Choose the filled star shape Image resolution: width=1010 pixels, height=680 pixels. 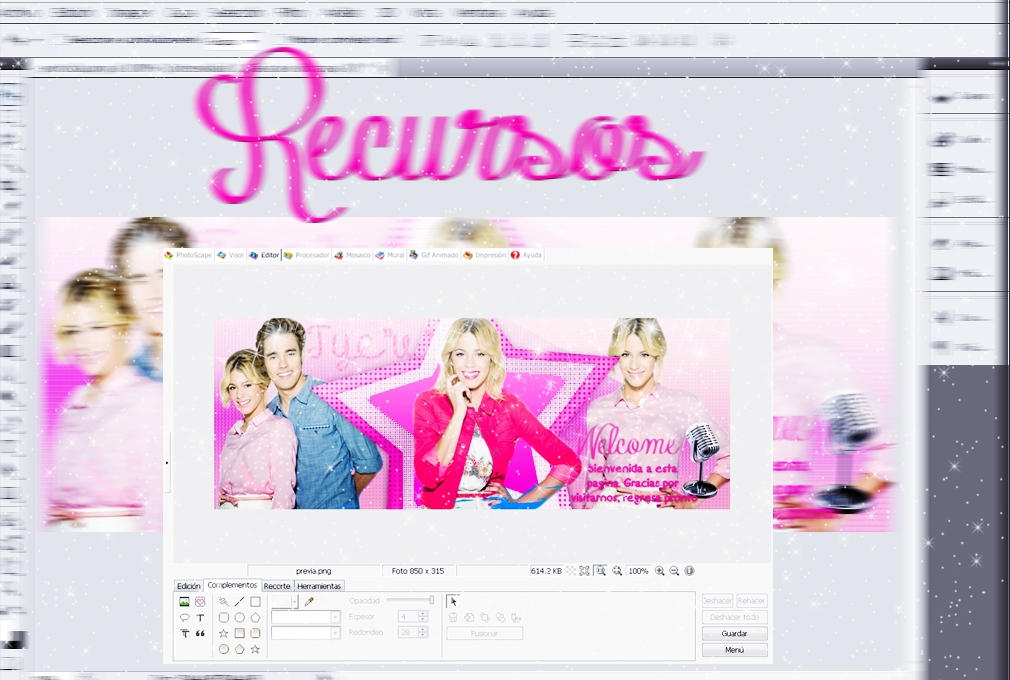pos(255,649)
